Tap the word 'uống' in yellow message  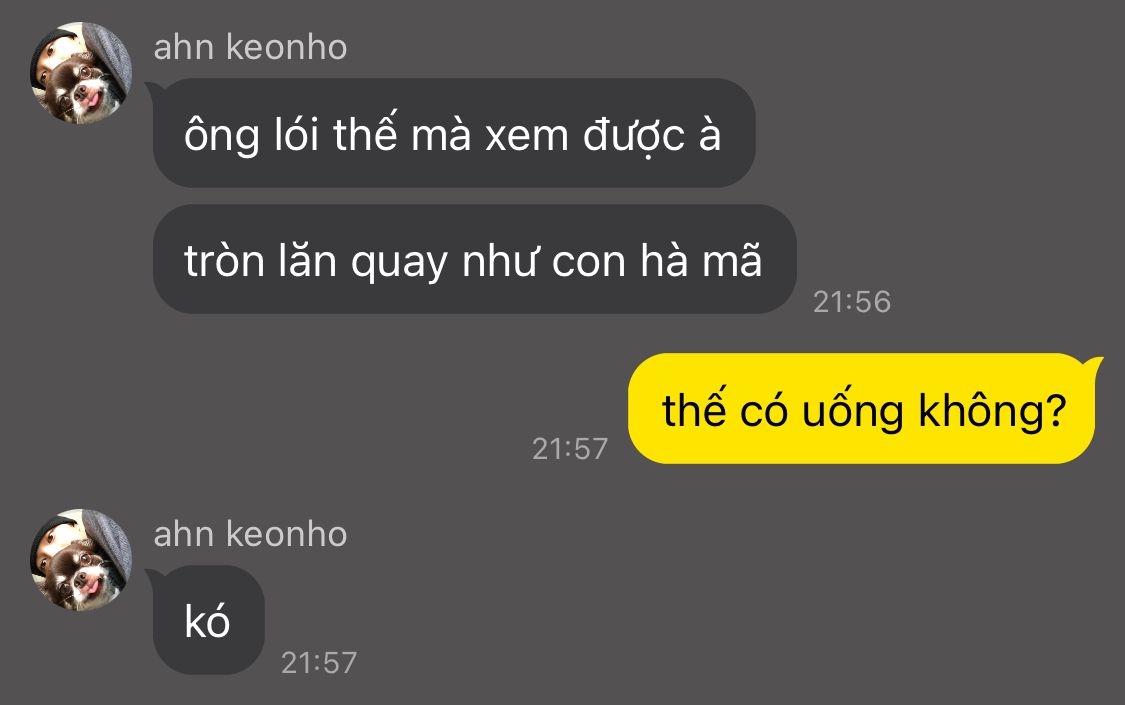click(x=852, y=412)
